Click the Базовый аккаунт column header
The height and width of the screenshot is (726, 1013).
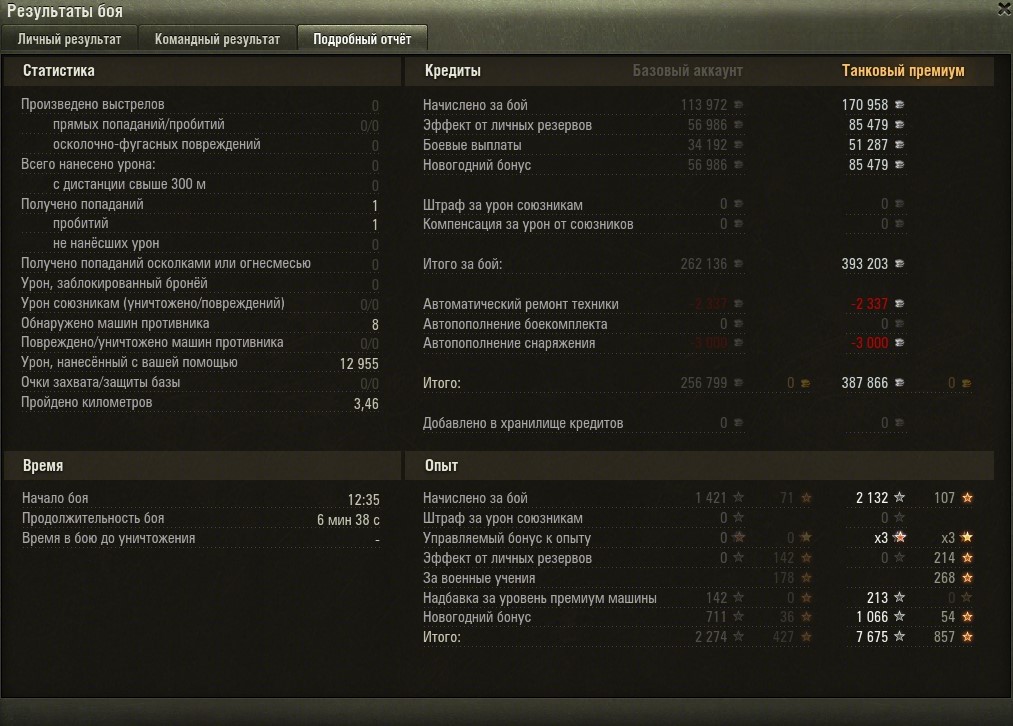[x=687, y=70]
